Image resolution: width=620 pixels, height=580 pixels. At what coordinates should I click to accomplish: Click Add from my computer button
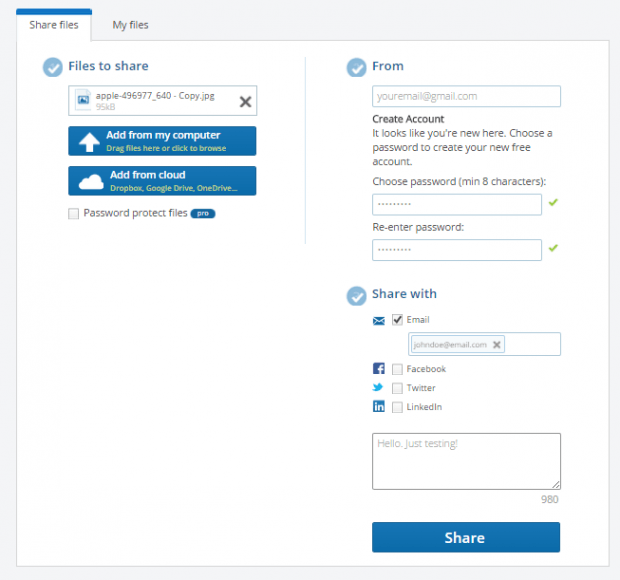(x=162, y=141)
